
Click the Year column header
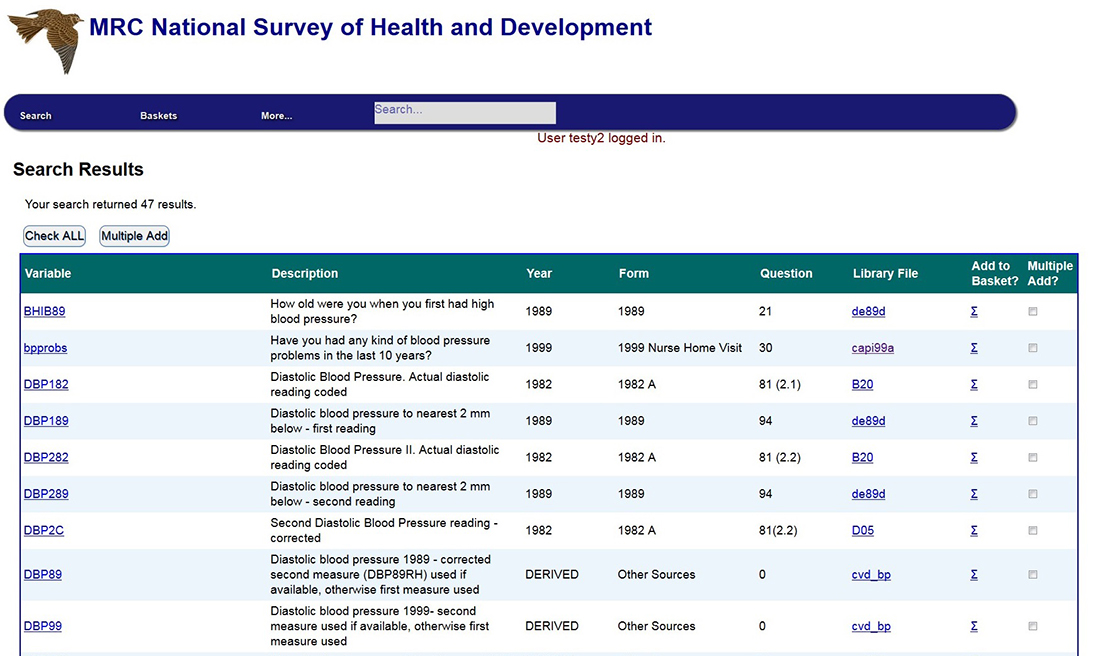coord(539,274)
